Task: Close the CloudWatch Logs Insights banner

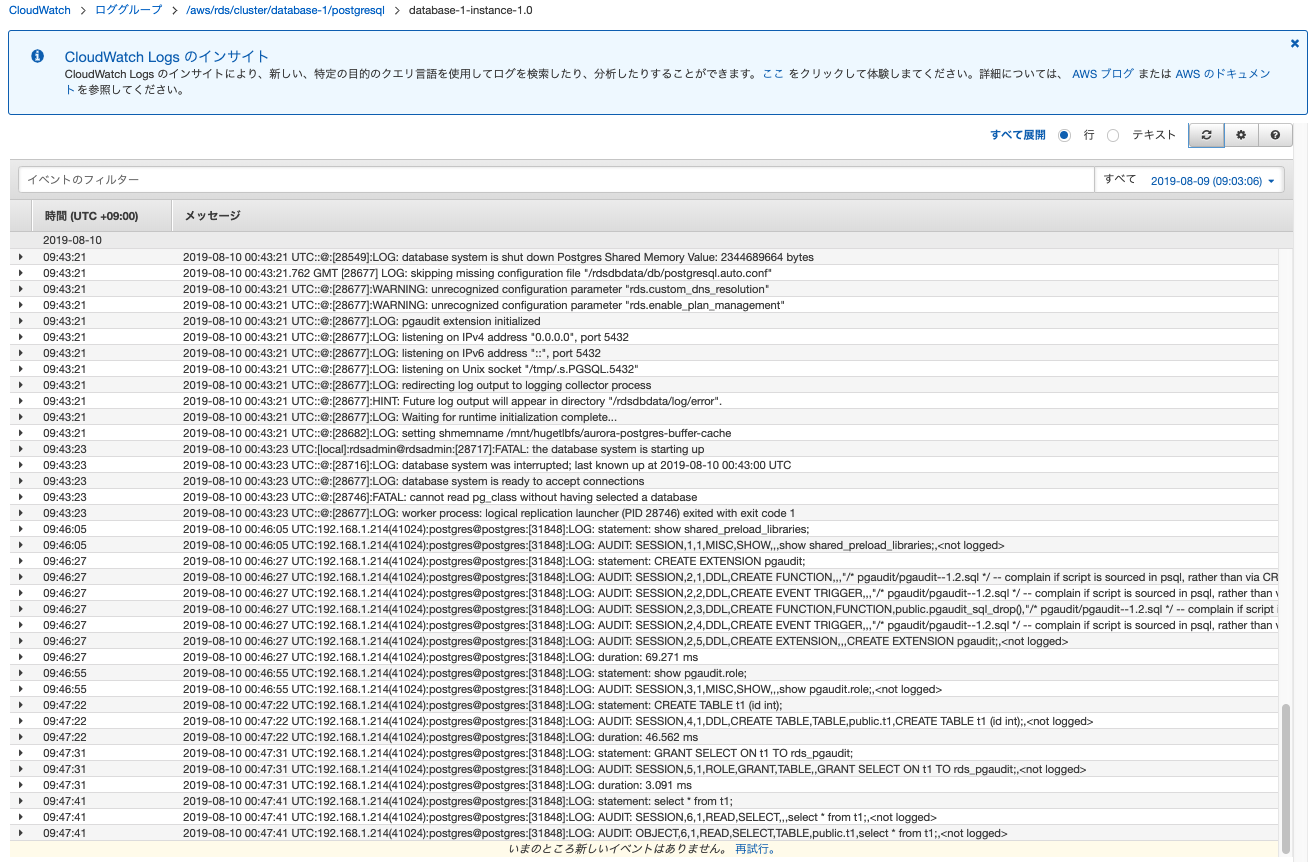Action: tap(1295, 43)
